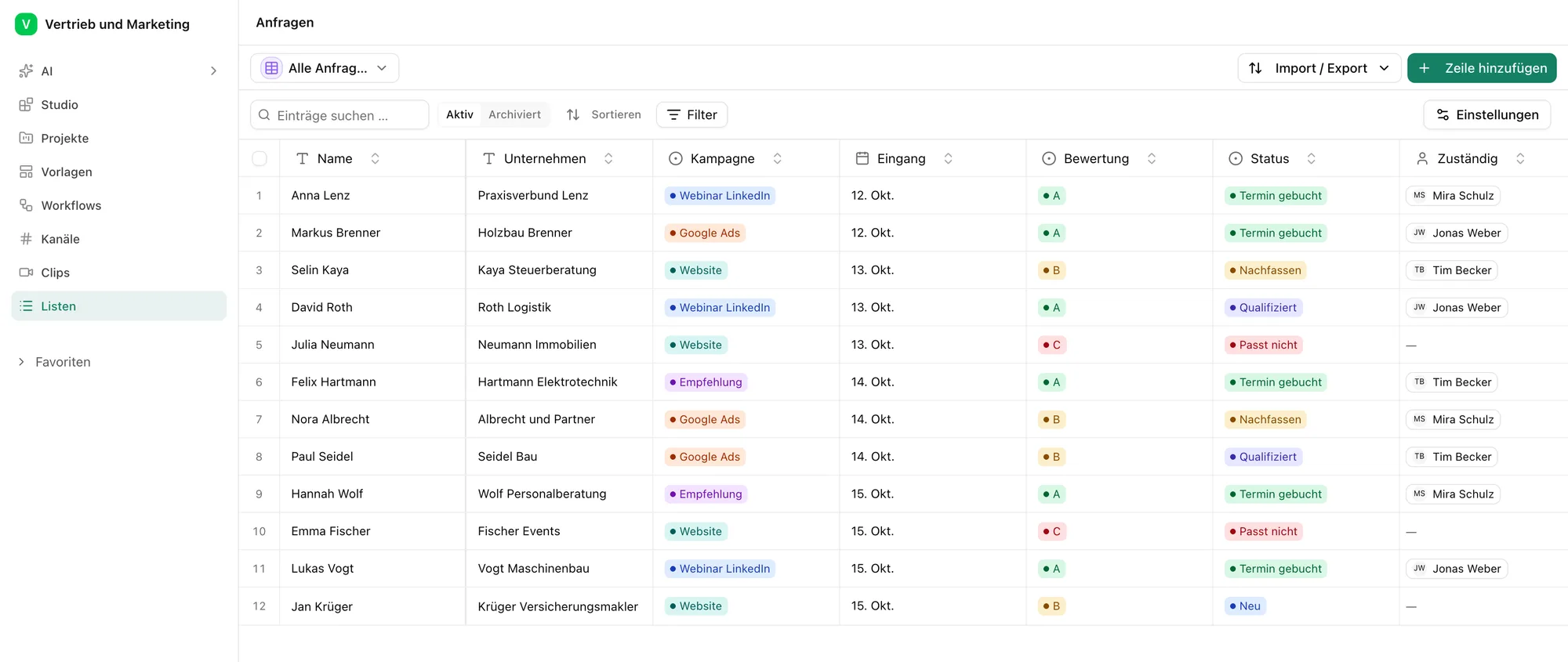Click the plus icon in Zeile hinzufügen

(1425, 68)
